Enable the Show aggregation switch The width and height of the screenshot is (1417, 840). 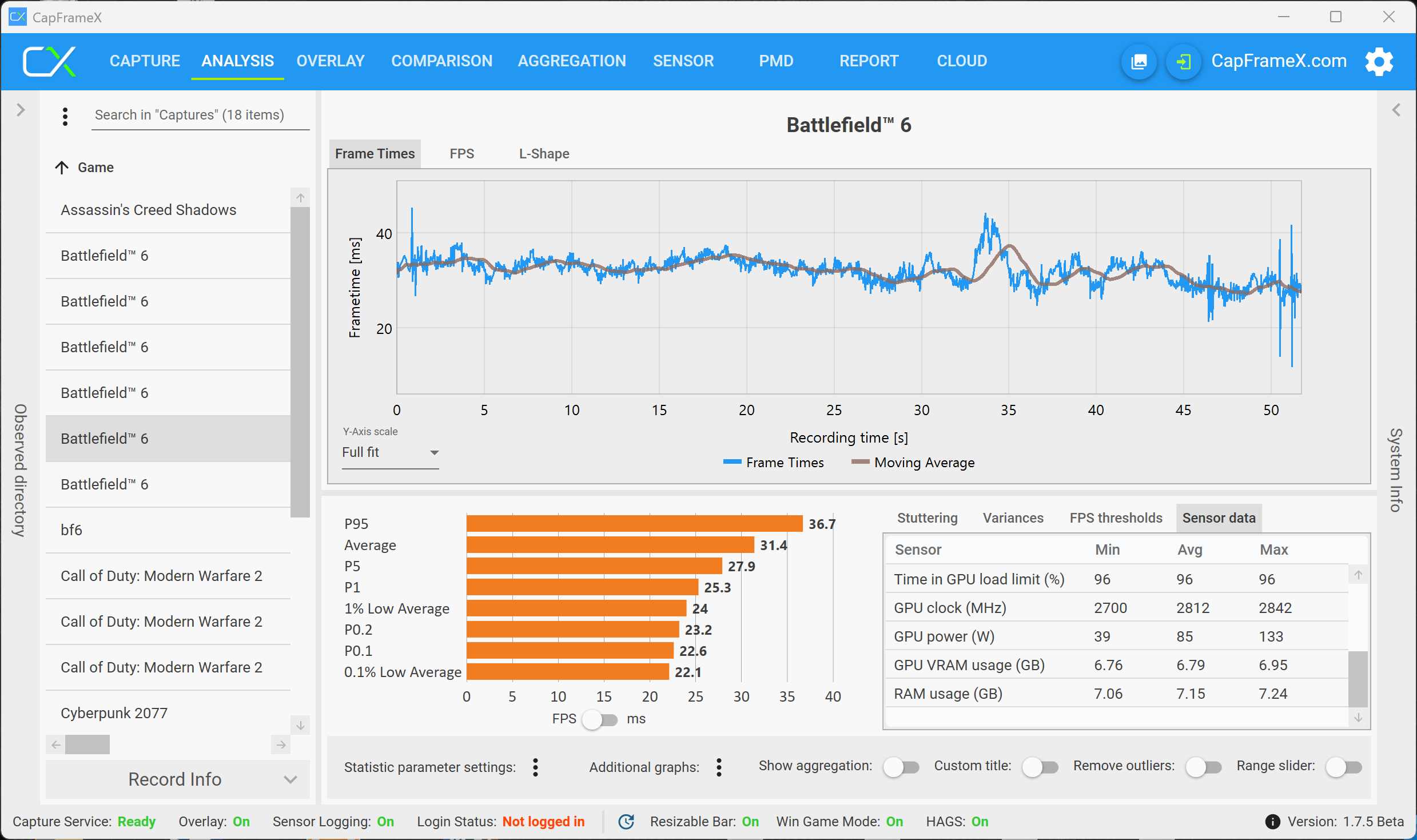(901, 767)
